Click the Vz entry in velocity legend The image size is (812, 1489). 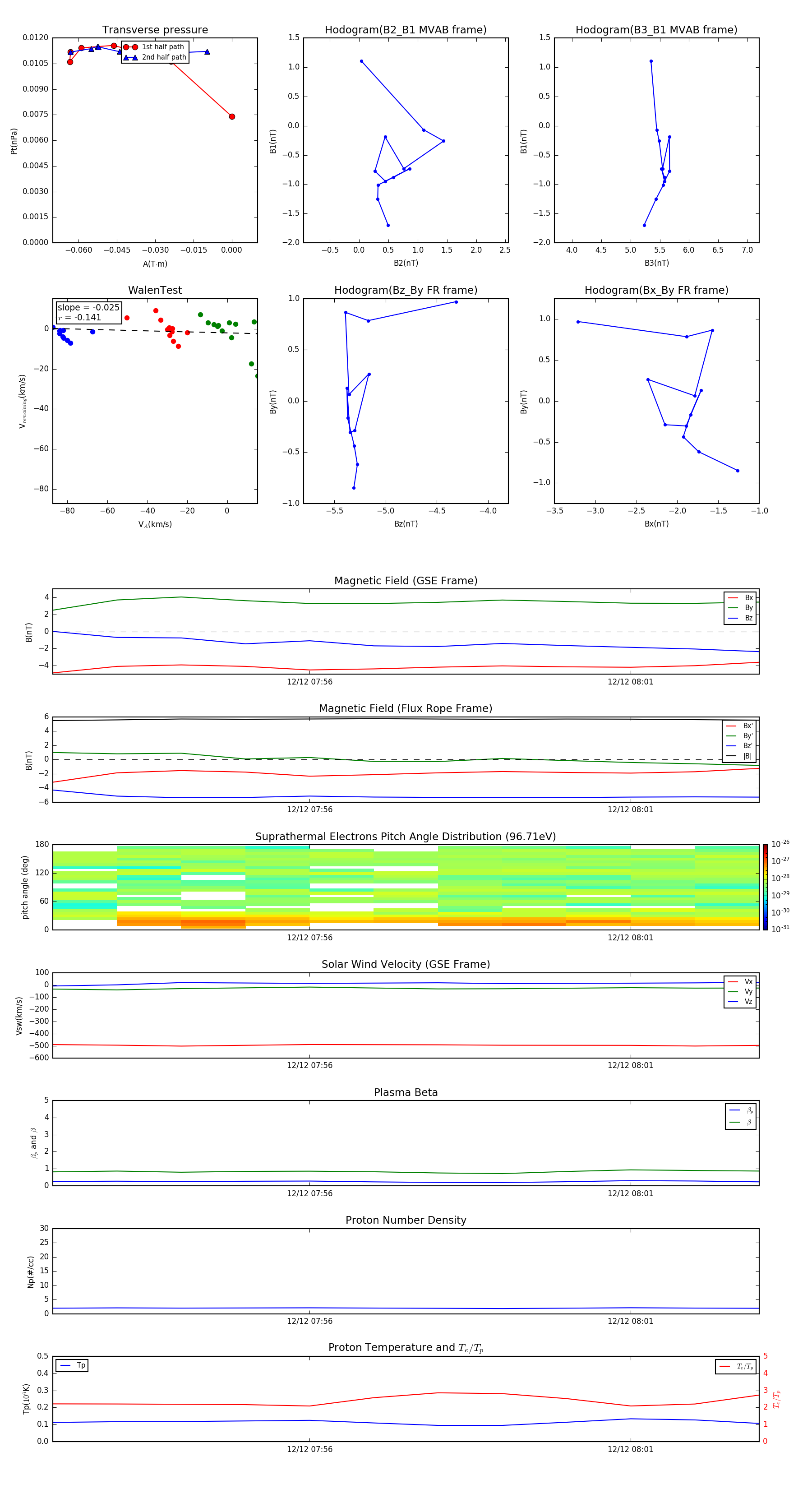point(740,1001)
